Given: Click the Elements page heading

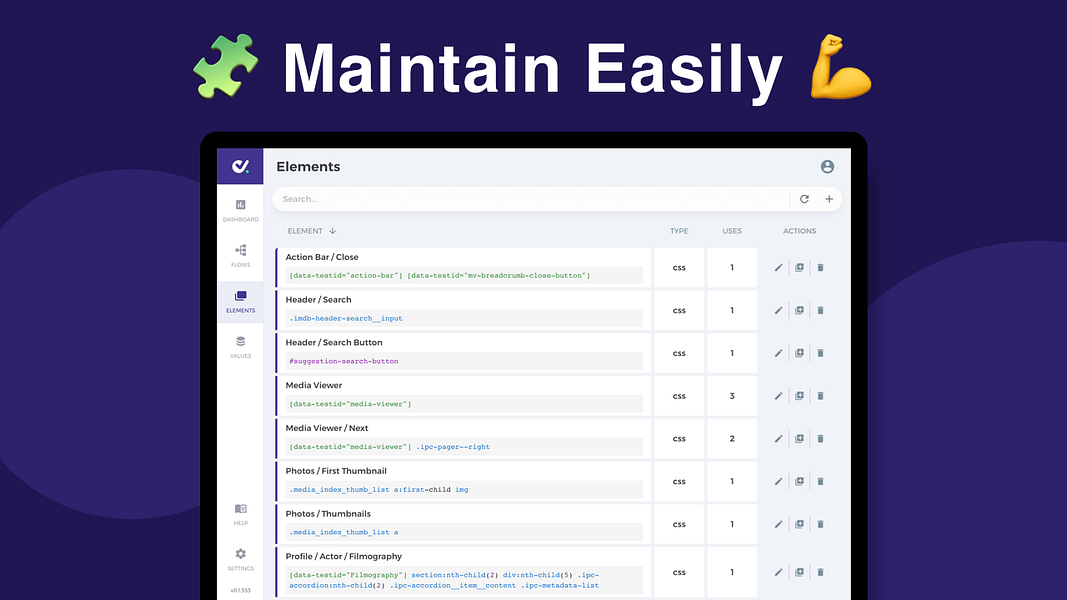Looking at the screenshot, I should coord(308,167).
